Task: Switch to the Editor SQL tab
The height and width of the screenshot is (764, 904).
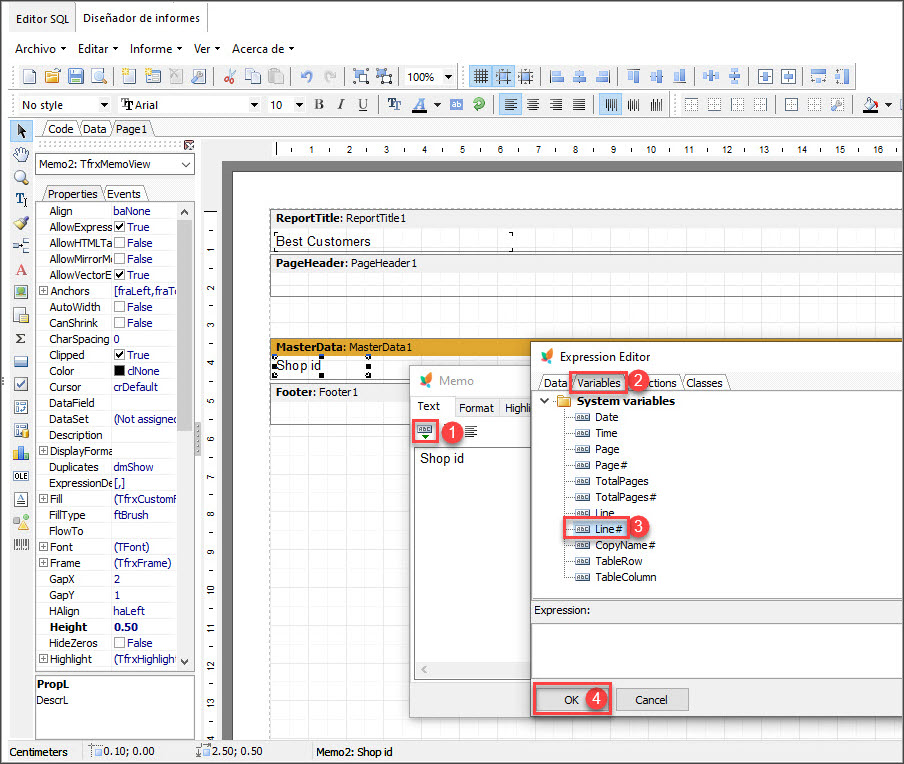Action: pyautogui.click(x=43, y=19)
